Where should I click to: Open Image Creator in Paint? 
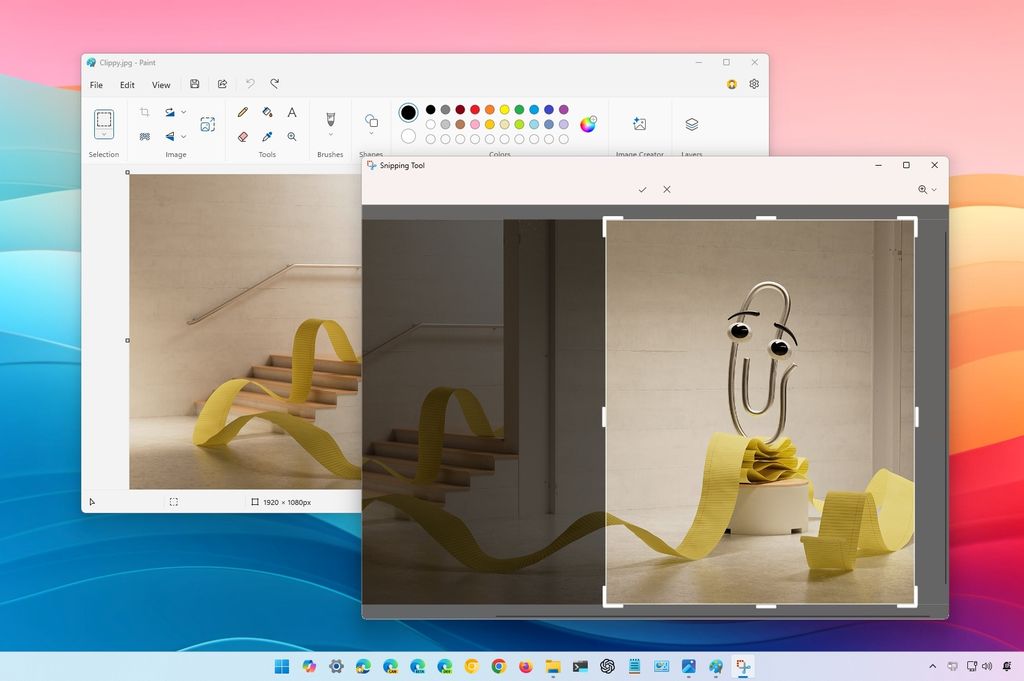[x=640, y=124]
